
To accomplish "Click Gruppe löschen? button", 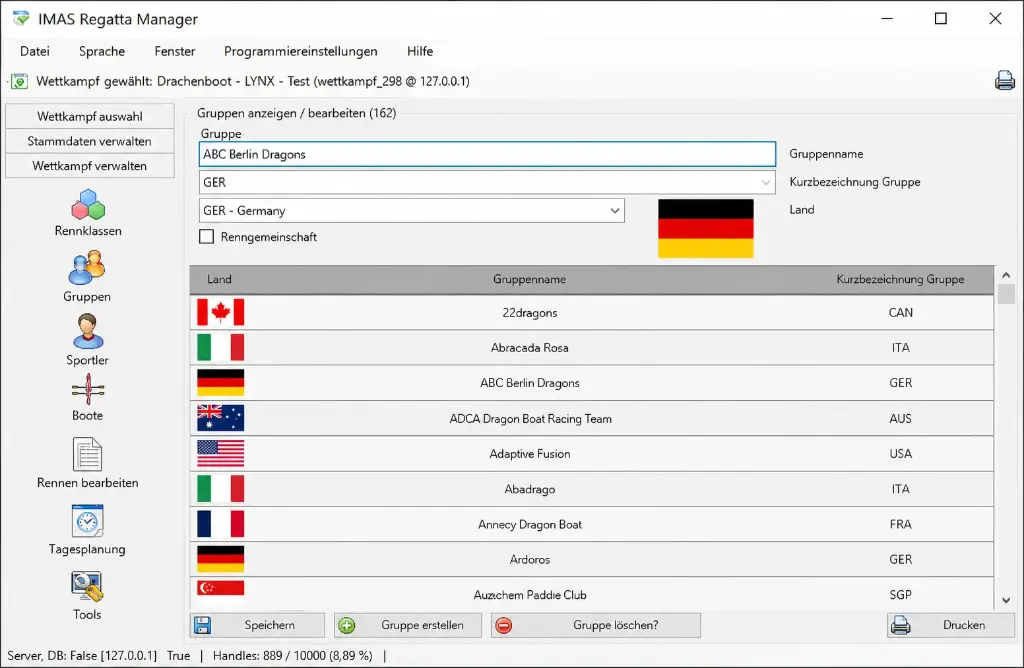I will click(x=596, y=625).
